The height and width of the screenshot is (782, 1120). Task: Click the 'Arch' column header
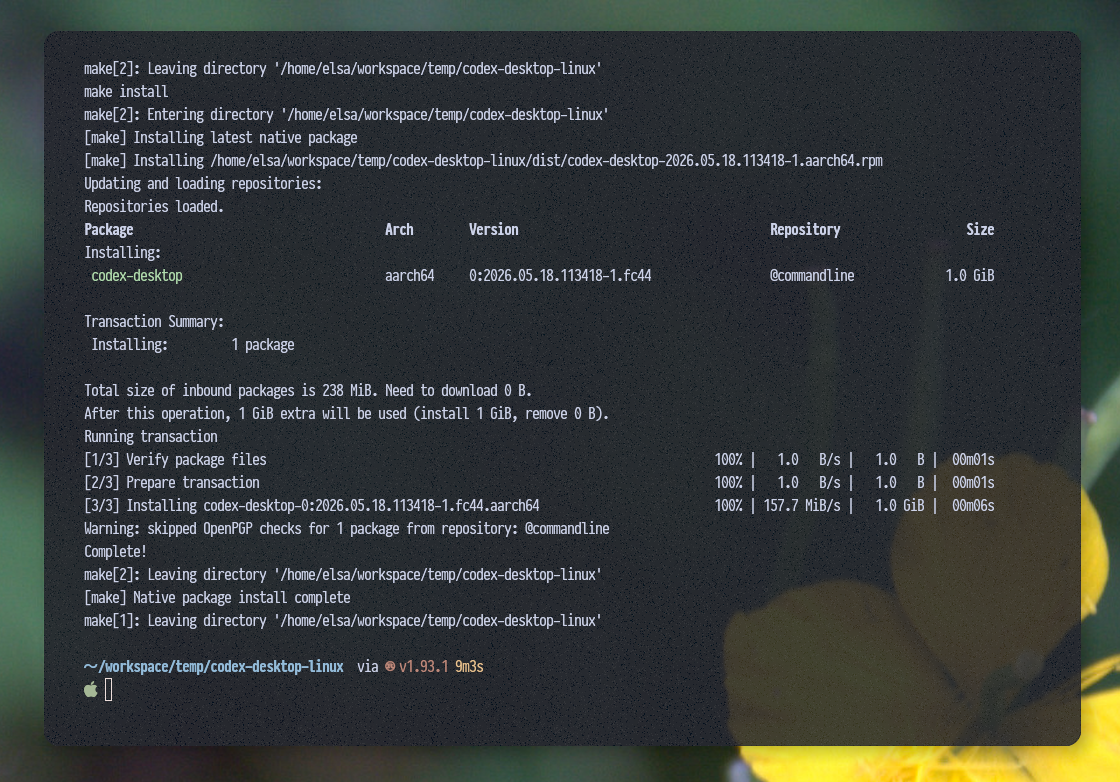[399, 230]
